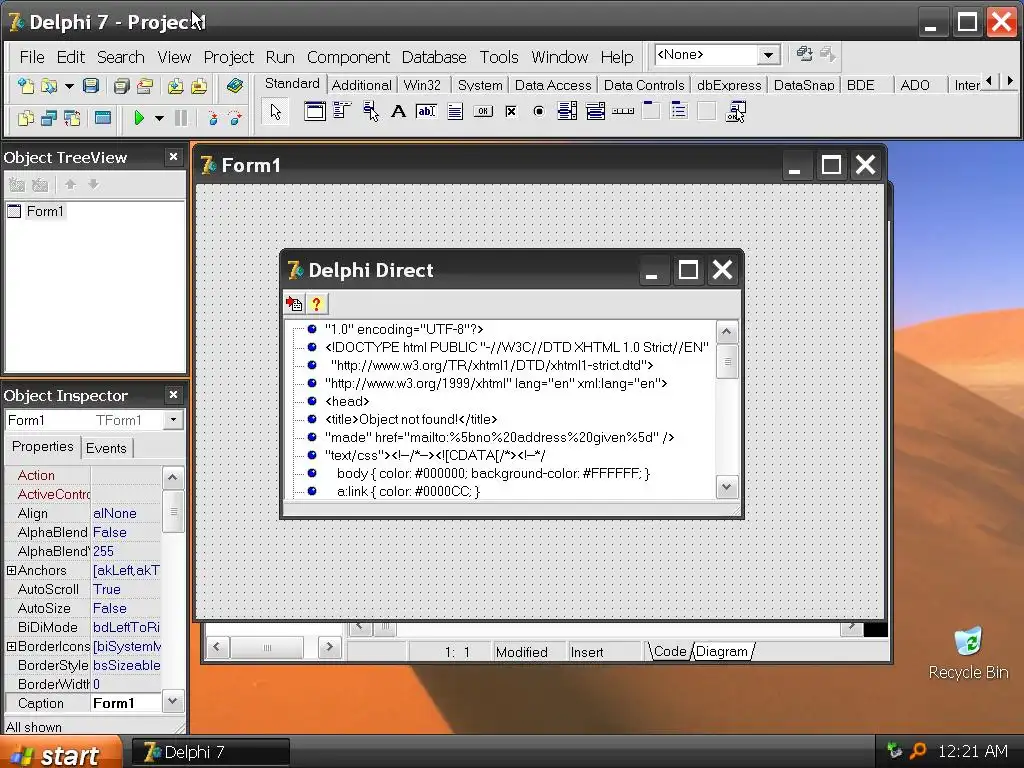Switch to the Additional palette tab

point(361,86)
